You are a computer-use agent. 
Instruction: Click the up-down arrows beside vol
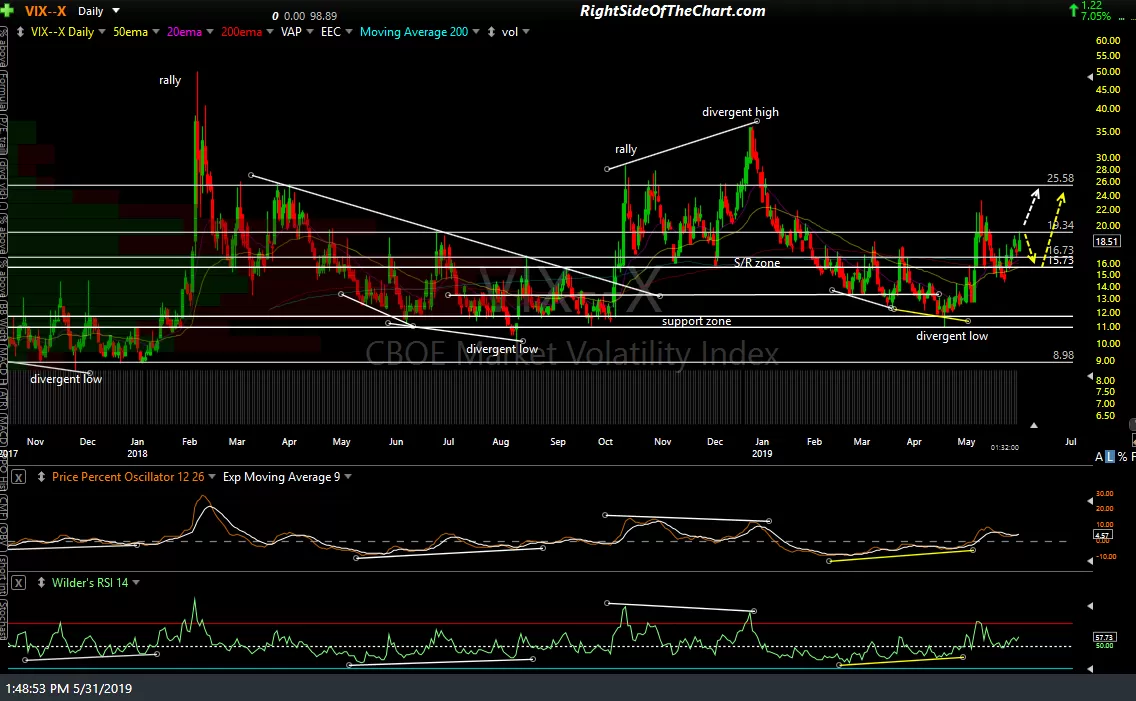[x=491, y=32]
